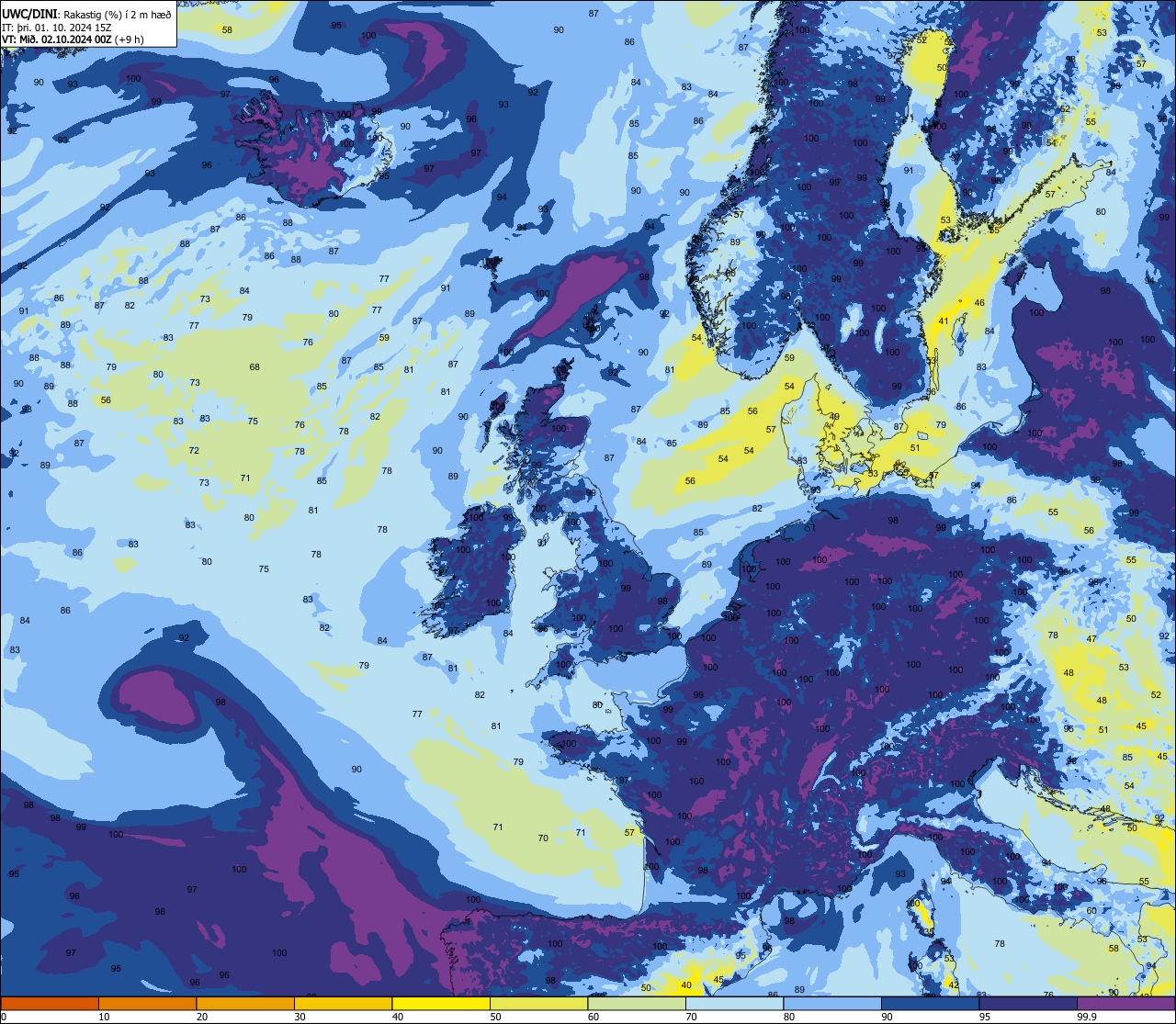Click the 80–90 medium blue legend swatch
Viewport: 1176px width, 1024px height.
pos(833,1004)
